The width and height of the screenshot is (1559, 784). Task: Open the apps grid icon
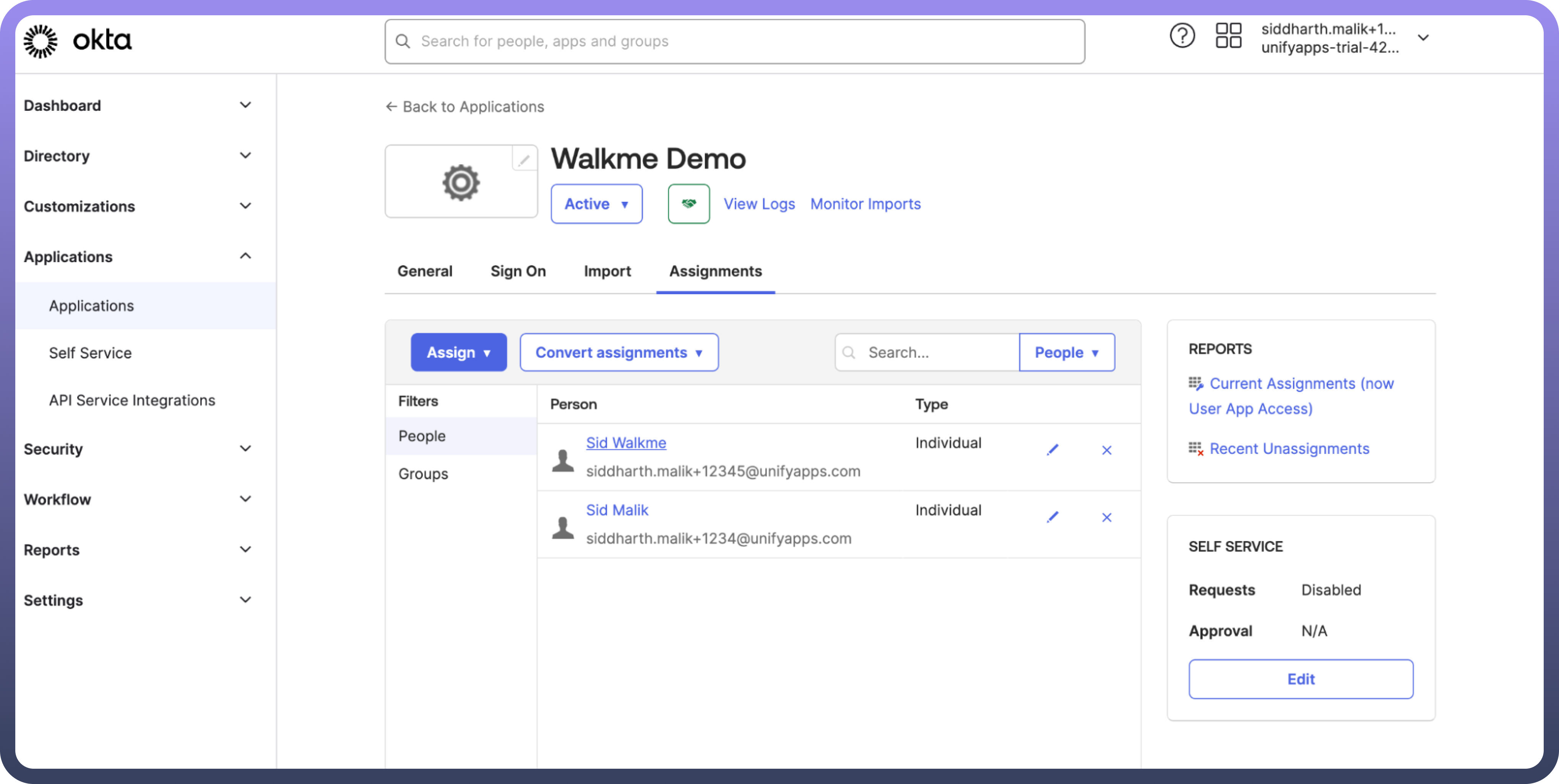point(1229,36)
